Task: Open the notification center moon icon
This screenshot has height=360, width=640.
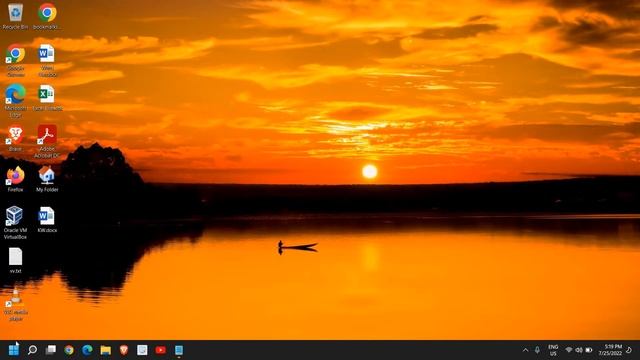Action: (x=629, y=350)
